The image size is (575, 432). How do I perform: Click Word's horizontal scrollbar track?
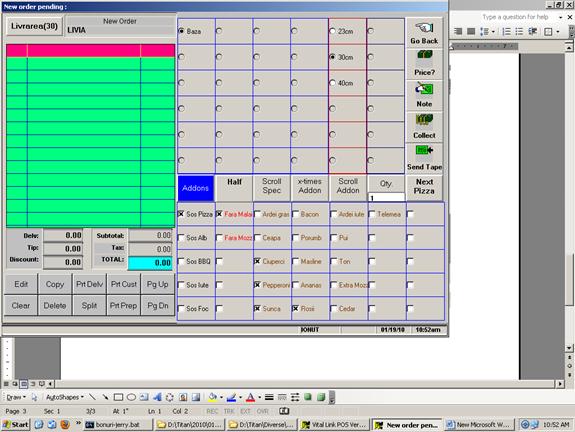coord(305,384)
